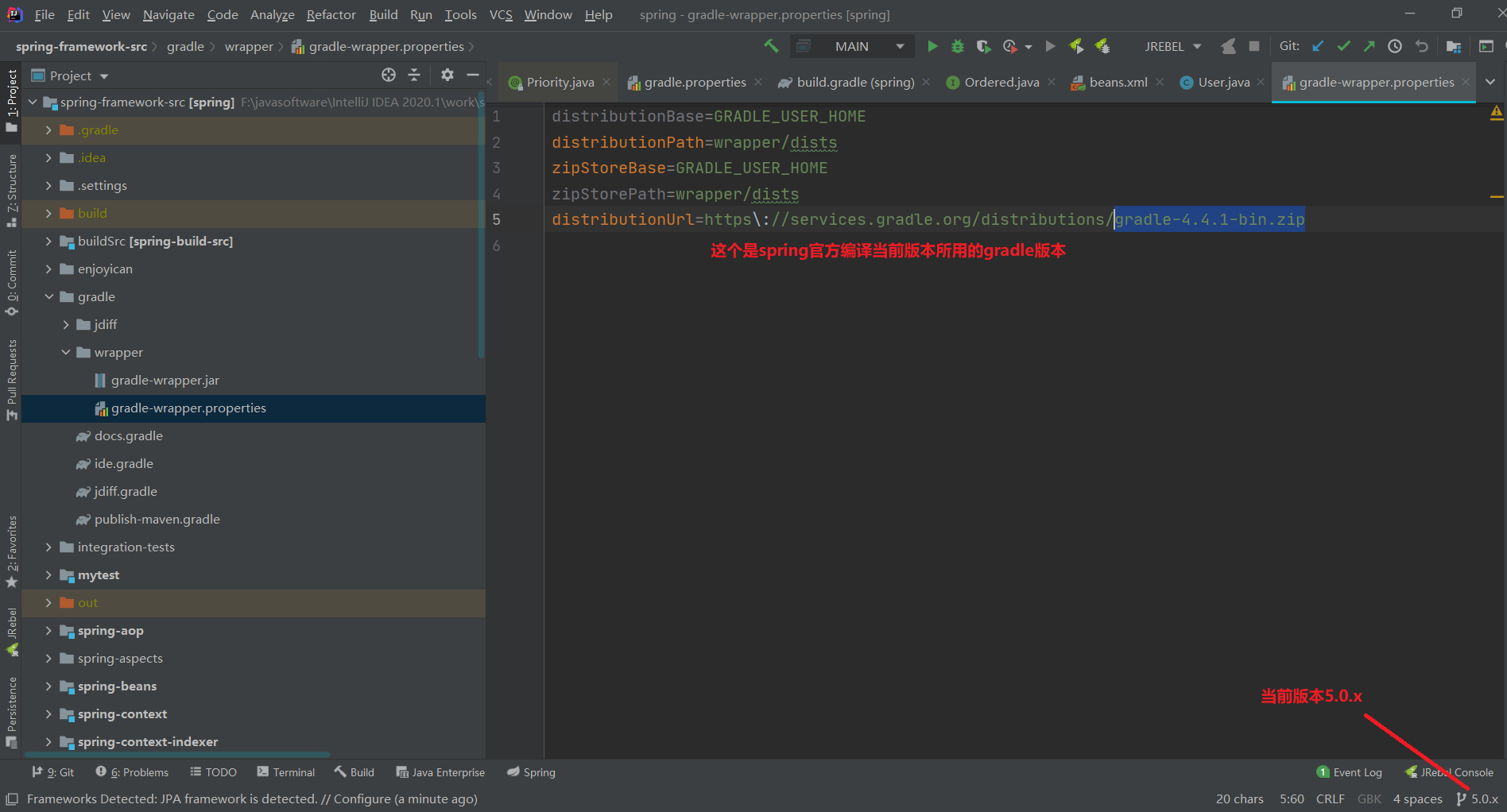Click the Git push arrow icon

pos(1369,46)
